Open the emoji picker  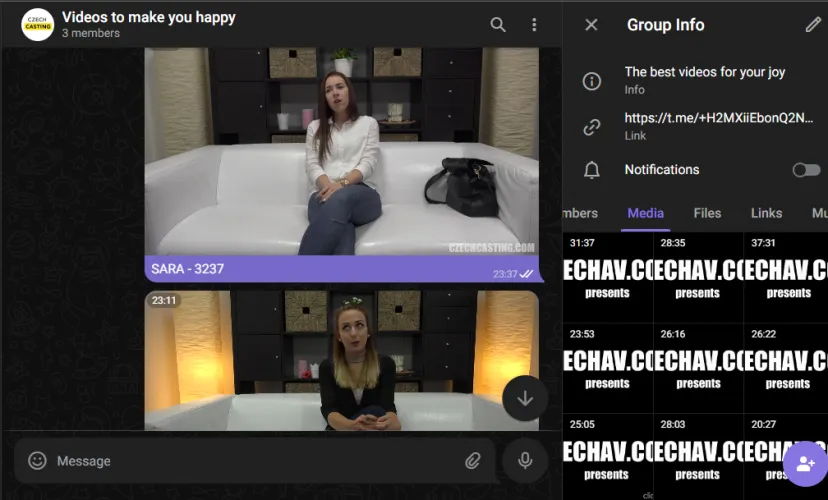[x=37, y=460]
